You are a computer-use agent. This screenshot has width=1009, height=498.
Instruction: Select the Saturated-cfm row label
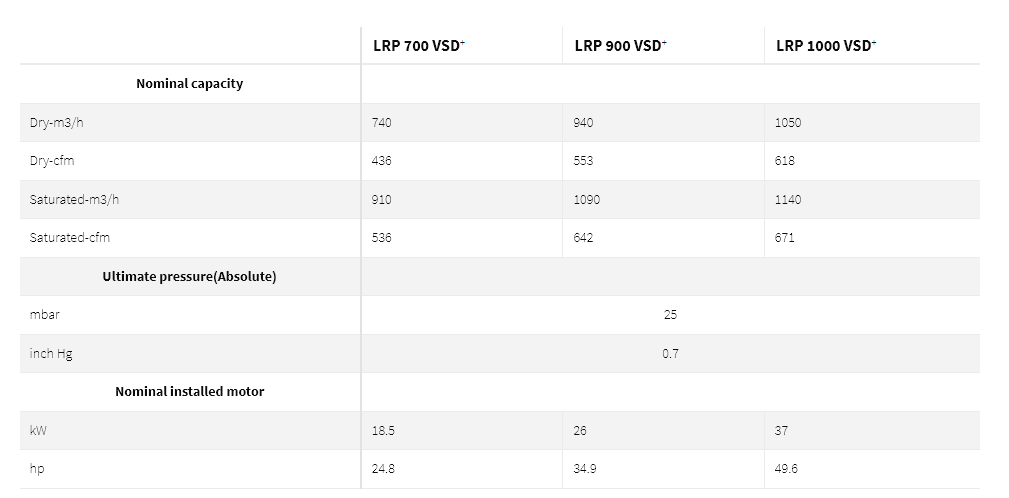tap(69, 237)
